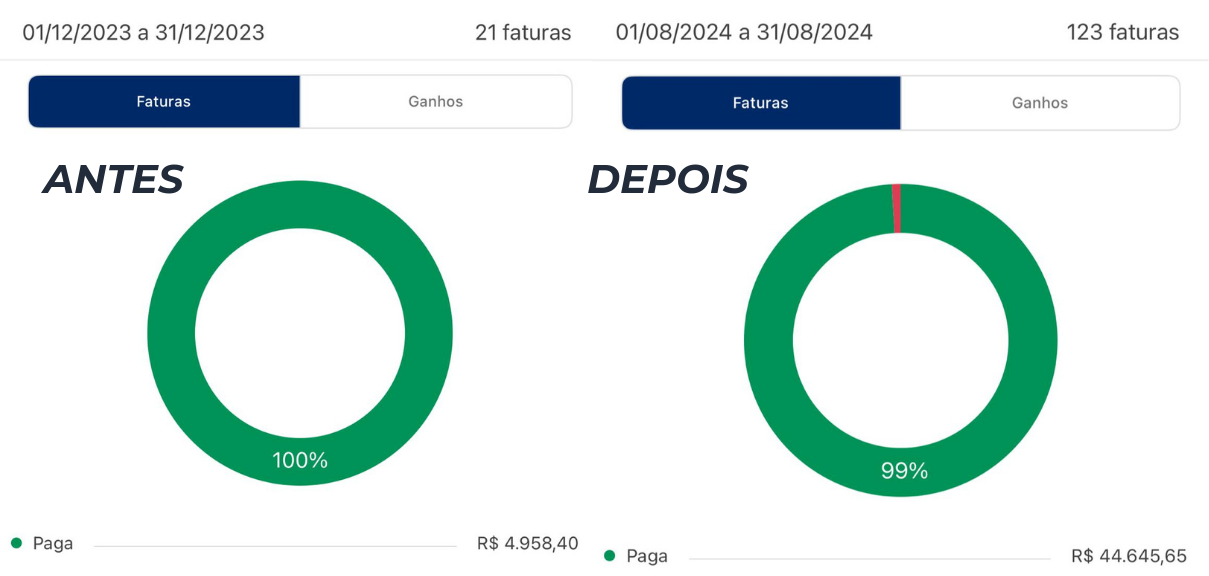Select the right Faturas tab

click(761, 103)
